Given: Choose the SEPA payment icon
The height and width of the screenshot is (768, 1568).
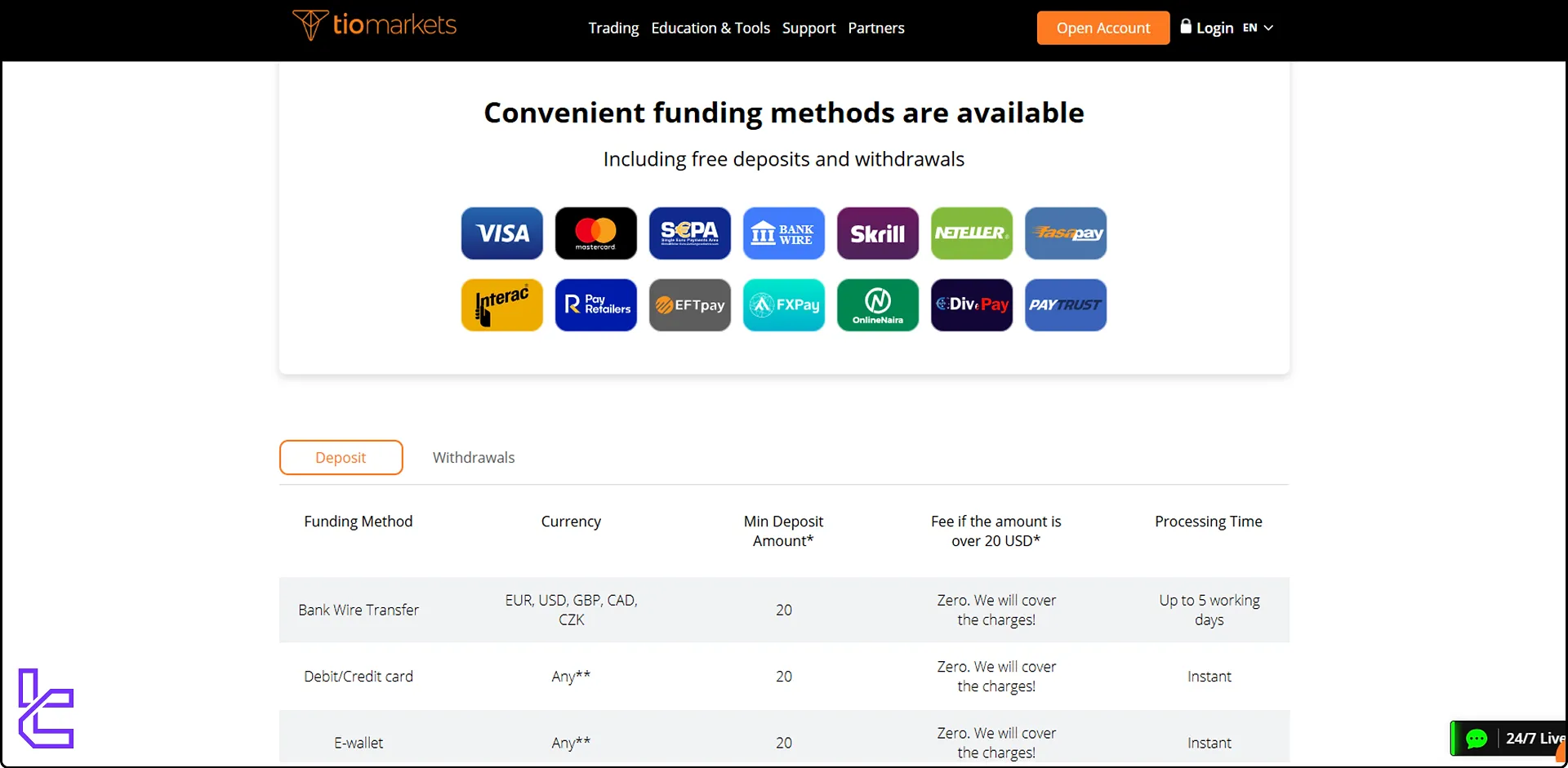Looking at the screenshot, I should pyautogui.click(x=690, y=233).
